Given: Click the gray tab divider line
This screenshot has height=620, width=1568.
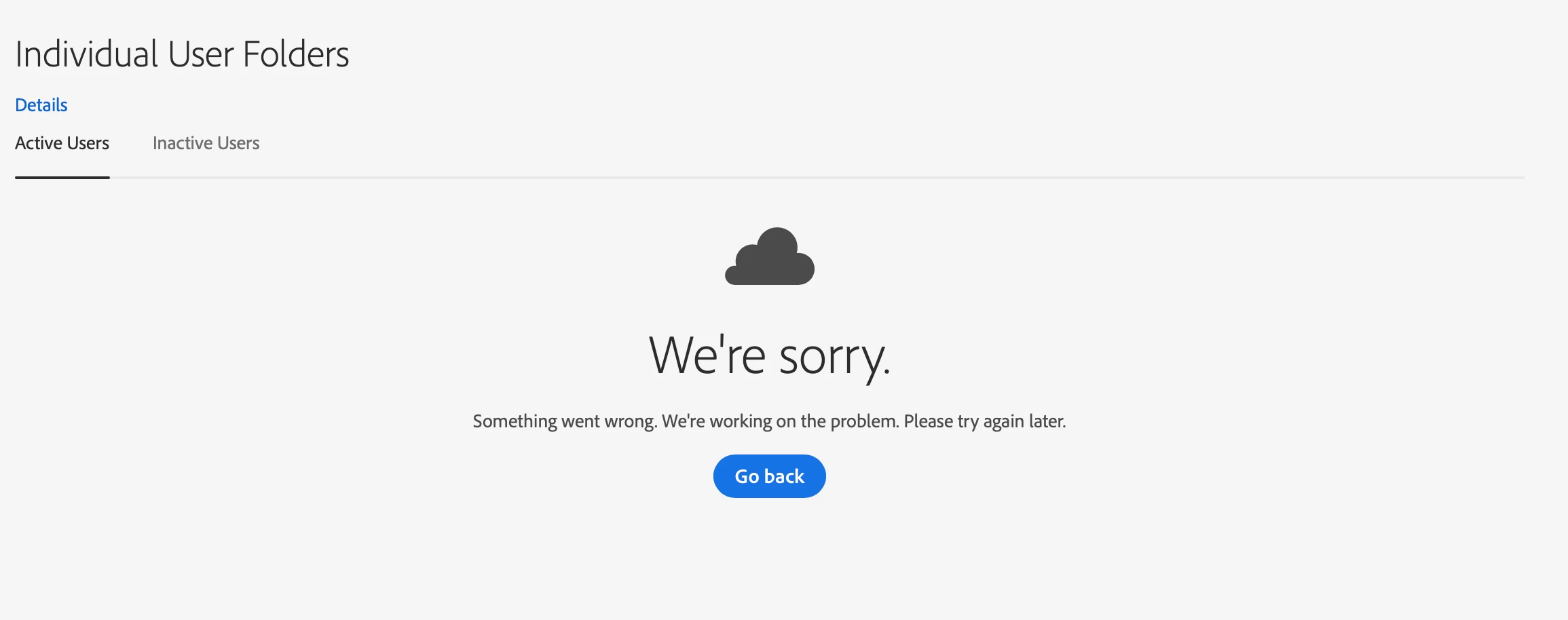Looking at the screenshot, I should coord(817,178).
